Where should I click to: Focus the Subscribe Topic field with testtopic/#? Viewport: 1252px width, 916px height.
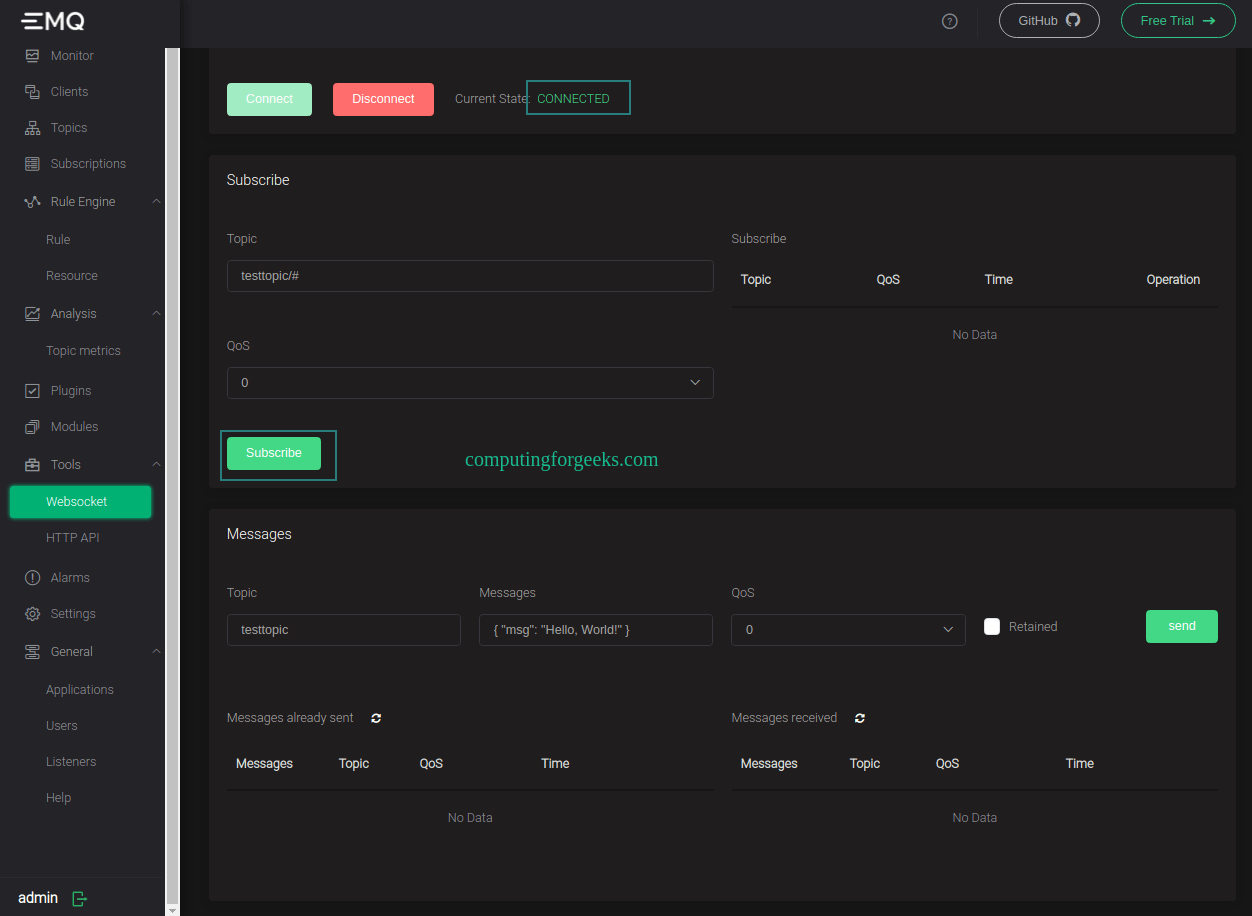pos(470,276)
